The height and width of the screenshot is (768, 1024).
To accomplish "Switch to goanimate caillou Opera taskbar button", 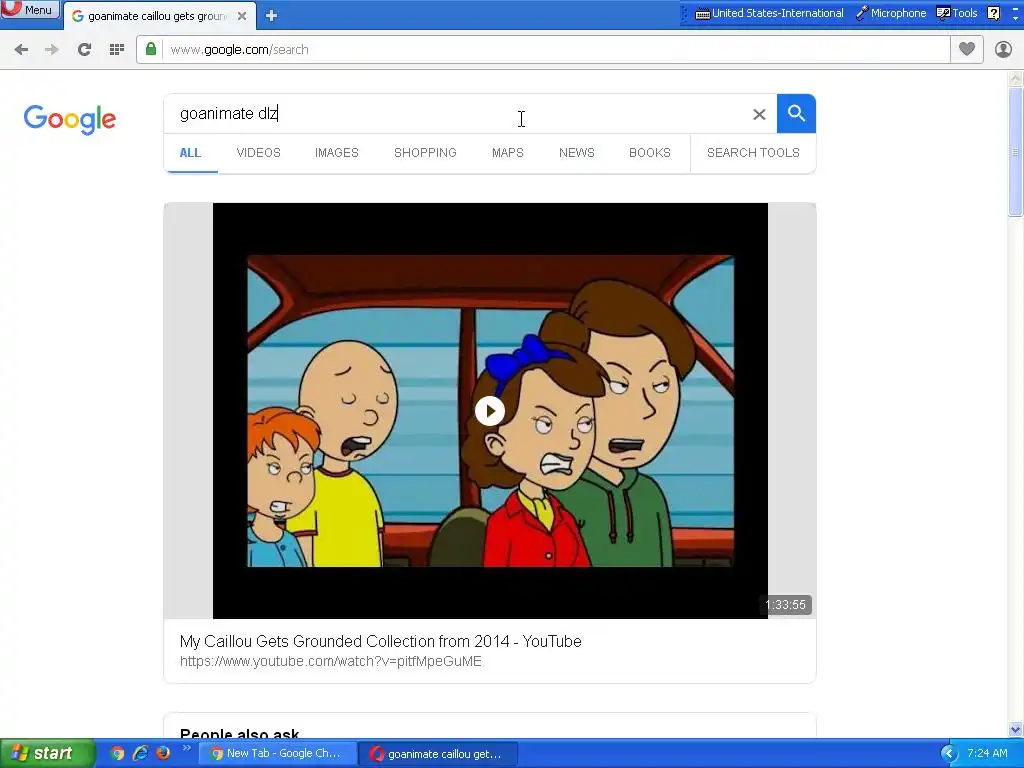I will (x=440, y=754).
